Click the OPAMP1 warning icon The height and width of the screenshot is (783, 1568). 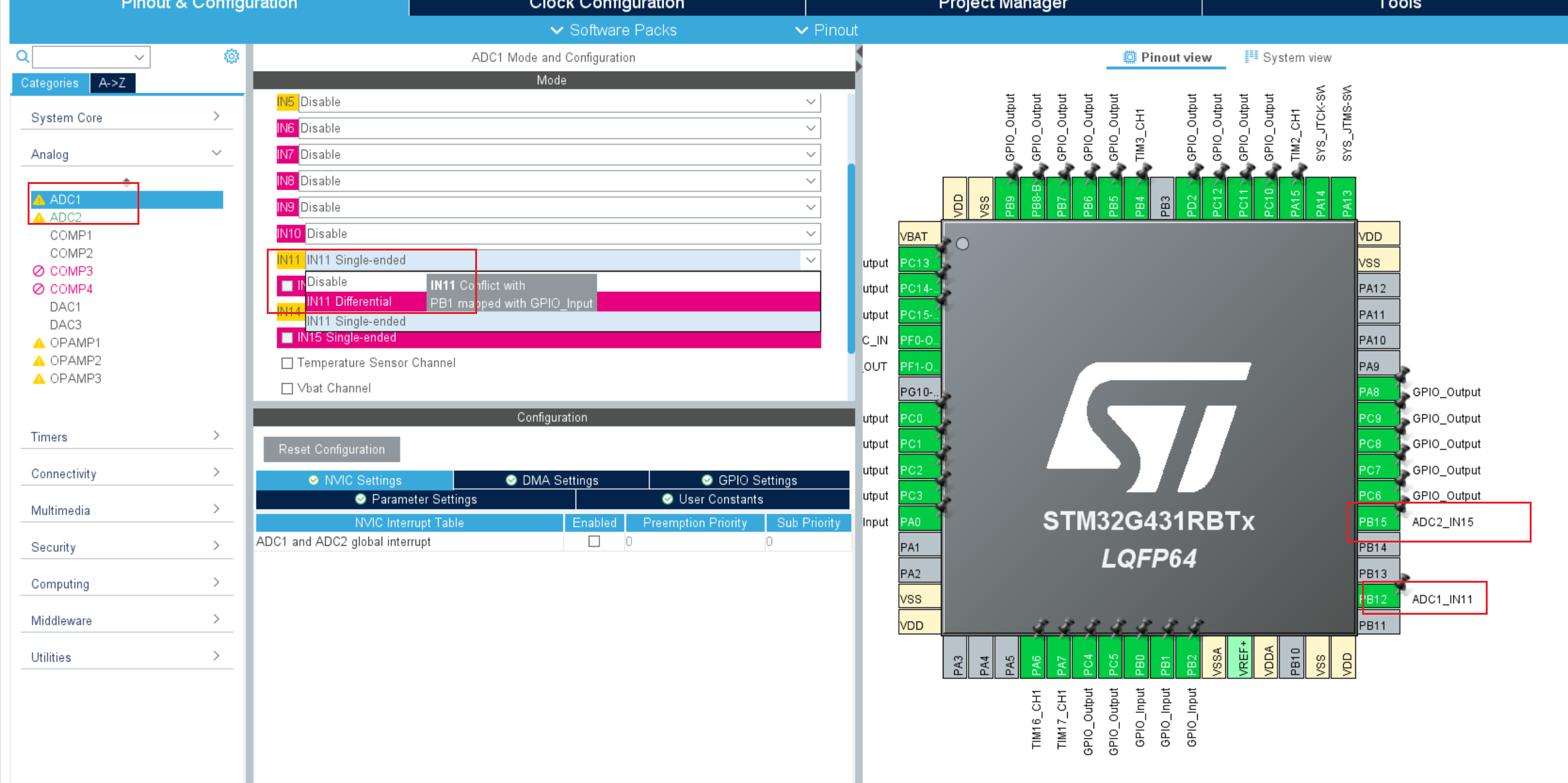tap(39, 343)
